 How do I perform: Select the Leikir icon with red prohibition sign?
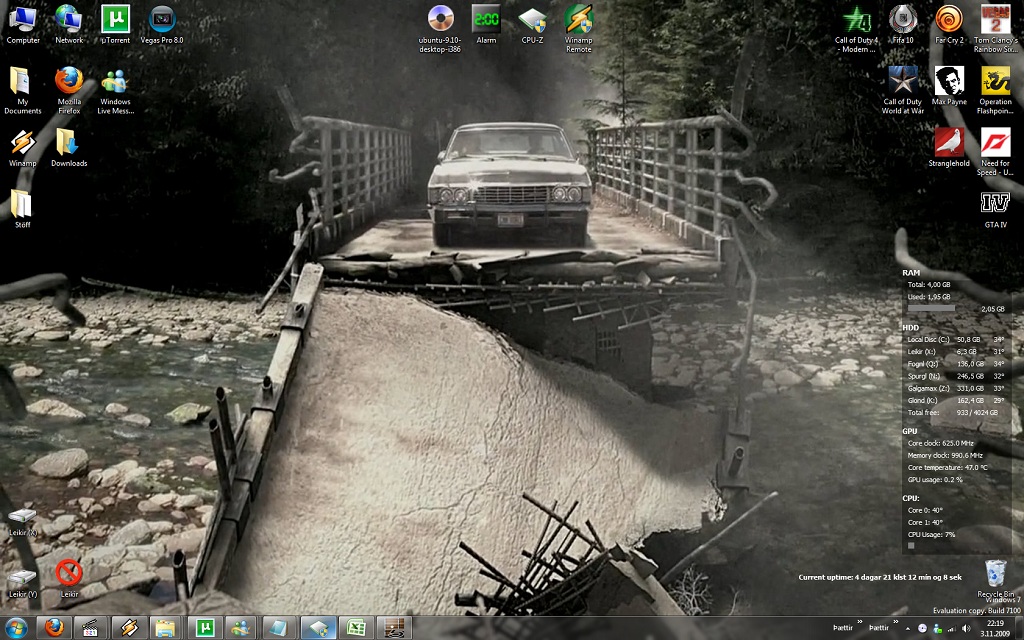69,579
